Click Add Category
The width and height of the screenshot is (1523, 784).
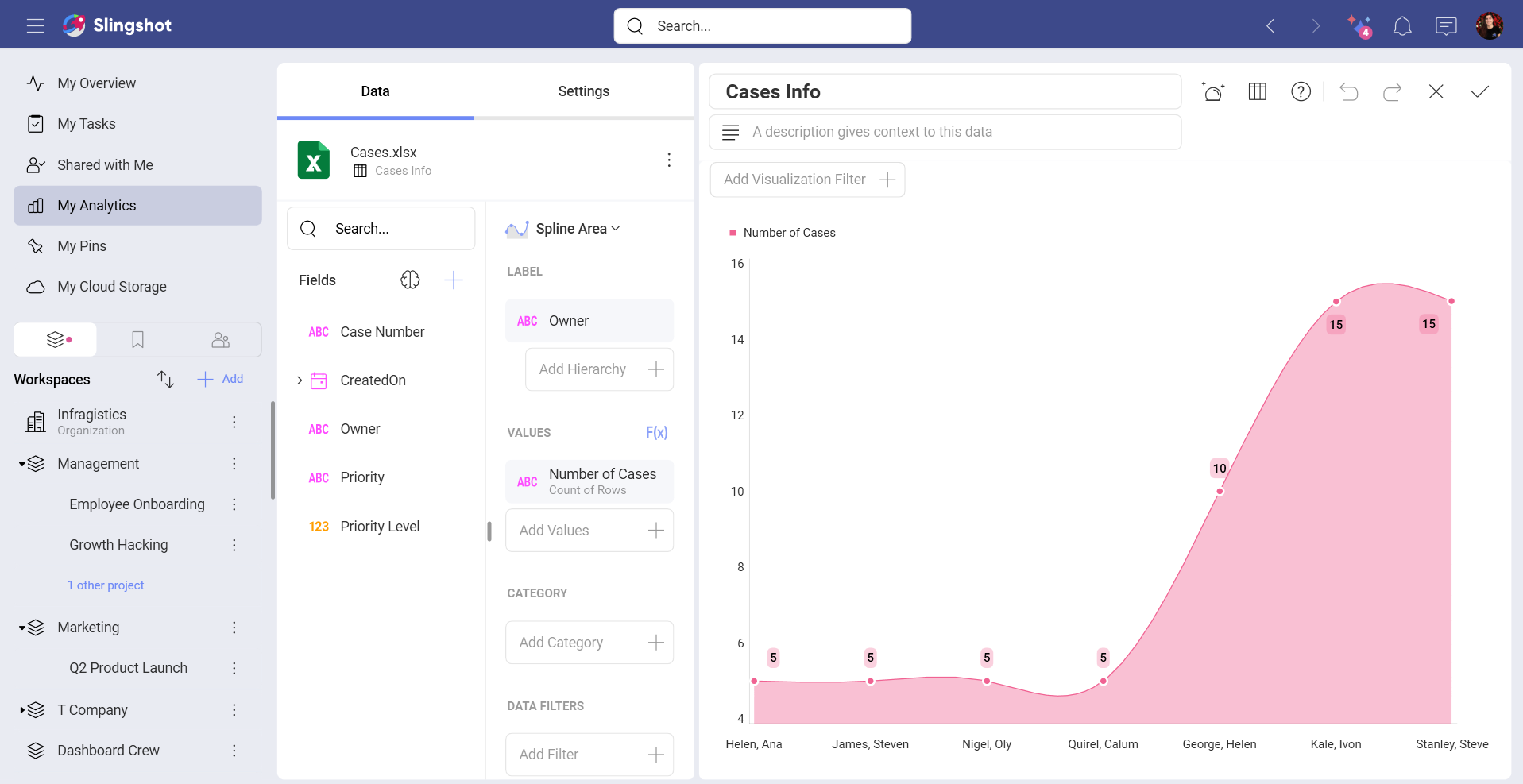tap(589, 643)
